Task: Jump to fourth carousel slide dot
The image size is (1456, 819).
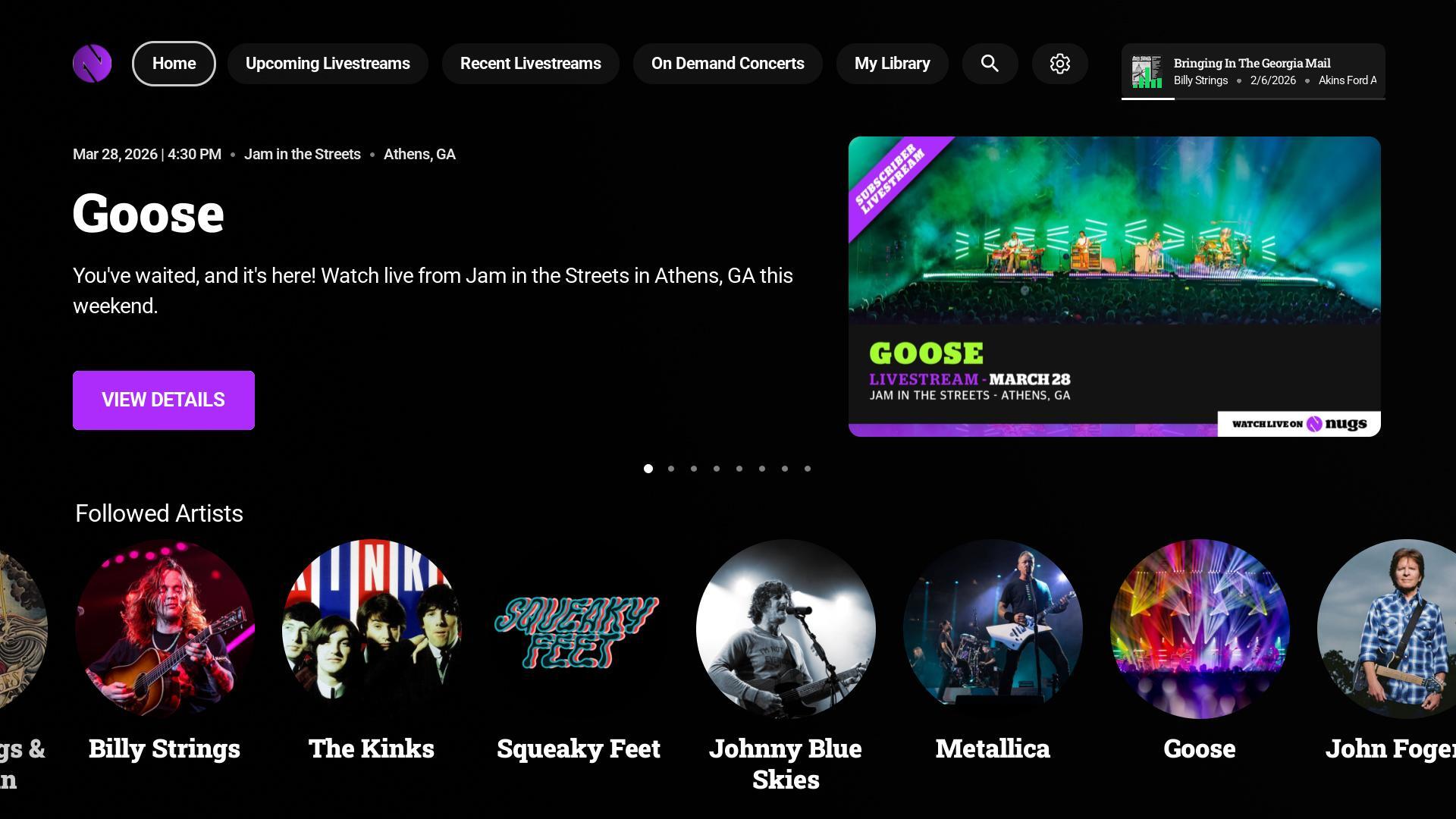Action: [x=717, y=469]
